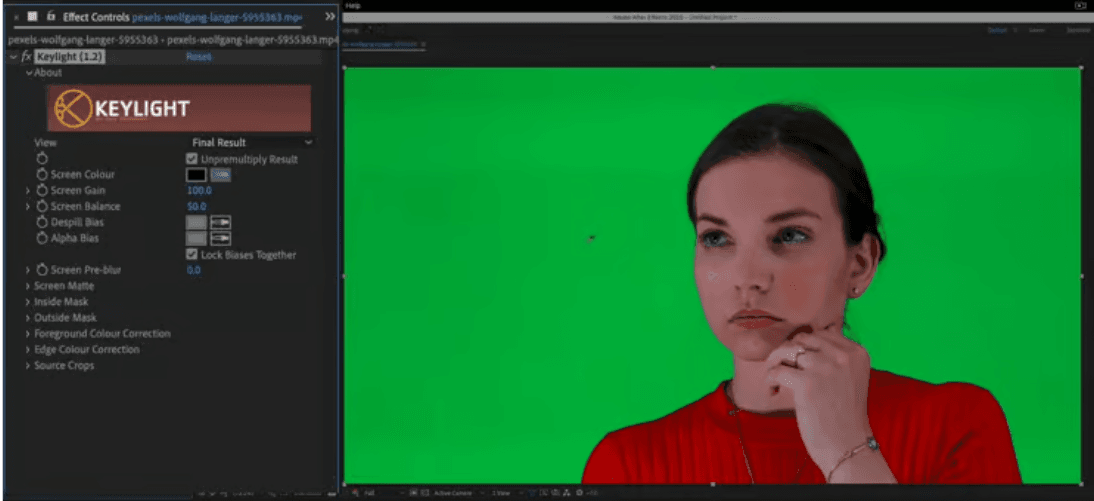This screenshot has height=501, width=1094.
Task: Toggle the Keylight fx effect switch
Action: click(27, 57)
